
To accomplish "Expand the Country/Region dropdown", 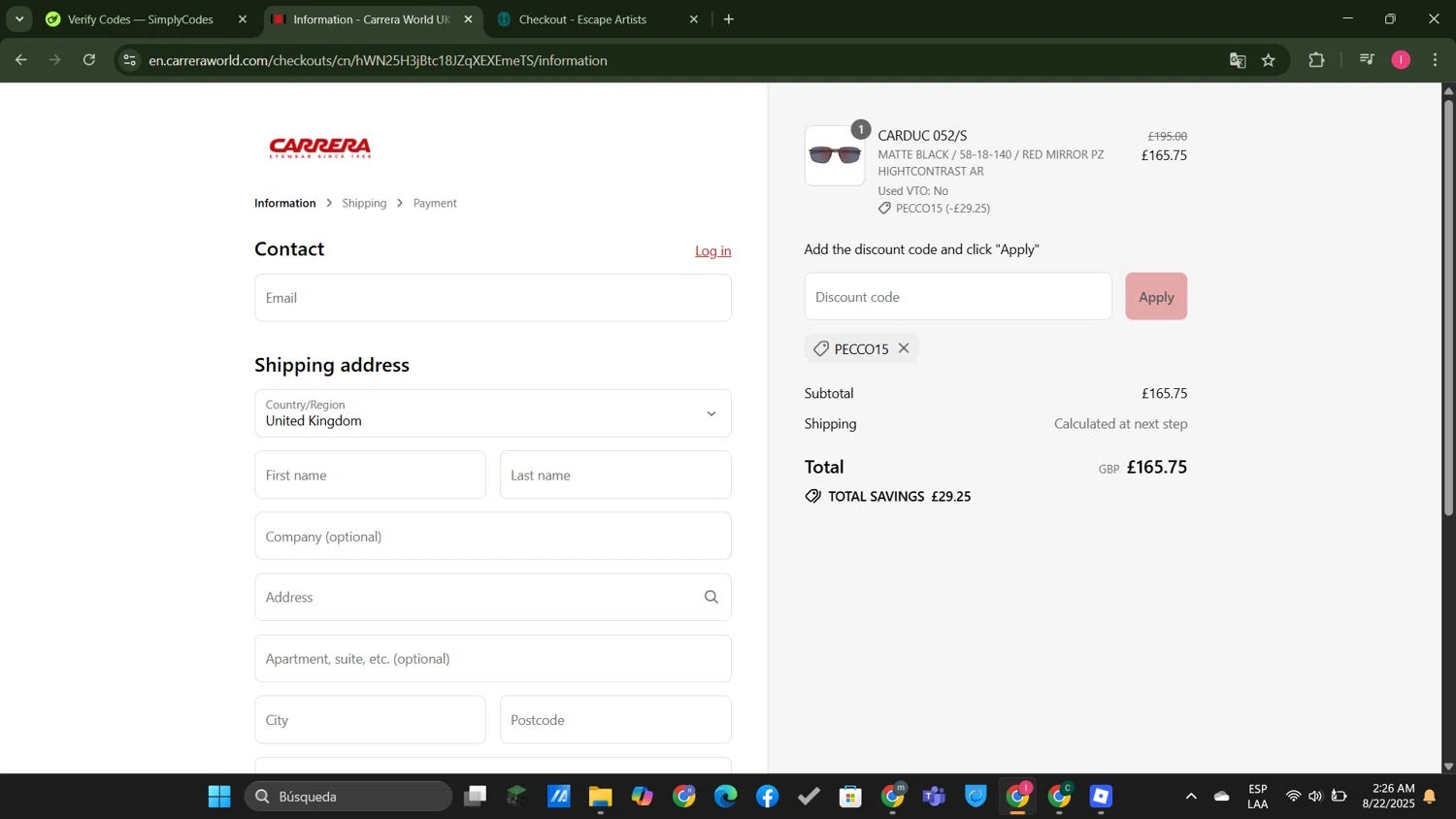I will click(493, 413).
